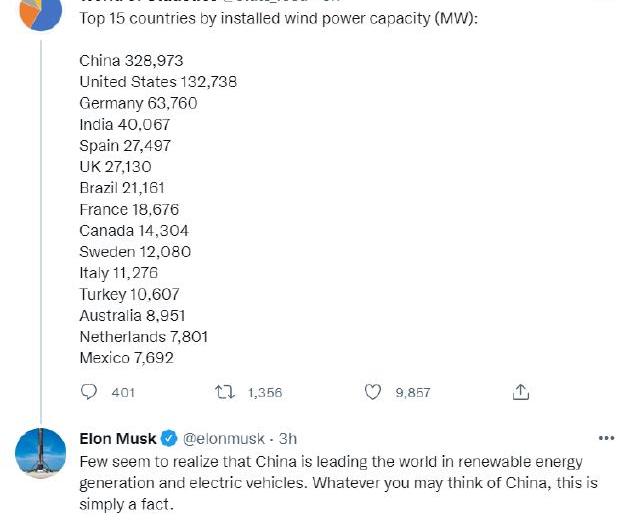Click the @elonmusk handle
This screenshot has height=527, width=630.
tap(224, 439)
